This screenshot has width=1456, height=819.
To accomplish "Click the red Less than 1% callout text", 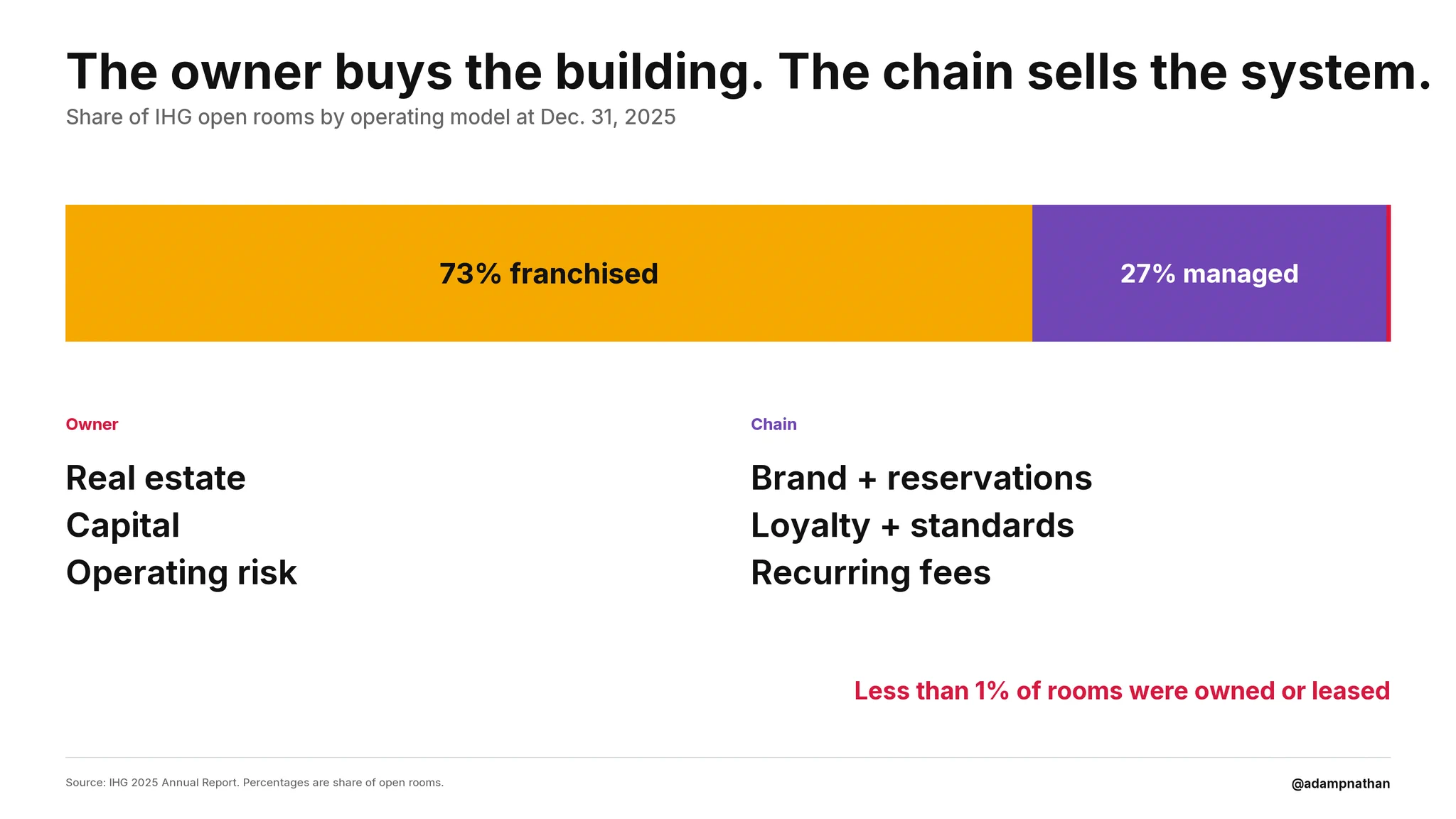I will coord(1122,691).
